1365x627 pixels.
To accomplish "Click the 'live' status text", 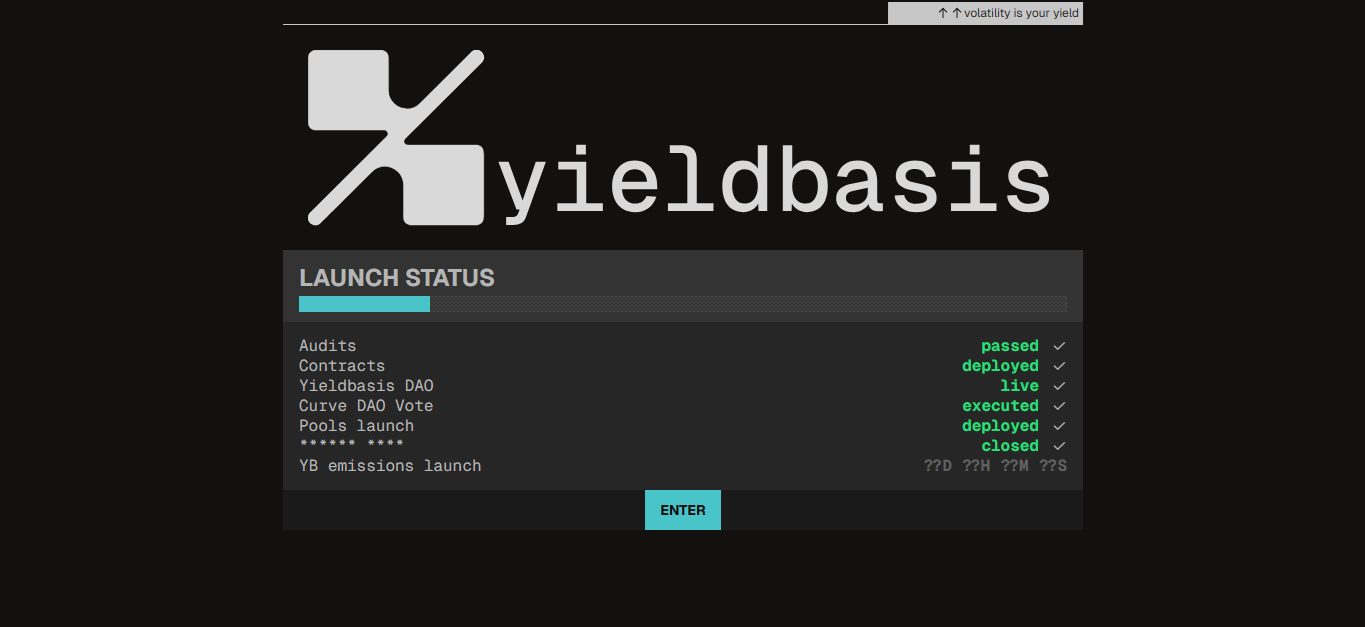I will [1019, 386].
